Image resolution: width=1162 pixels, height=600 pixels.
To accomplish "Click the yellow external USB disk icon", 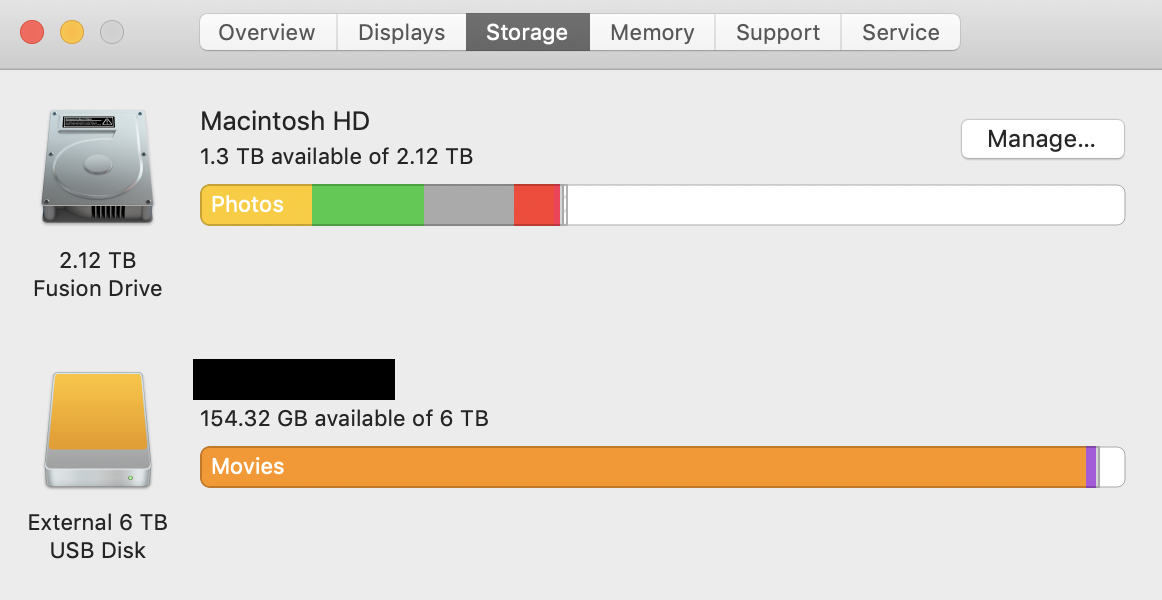I will tap(97, 430).
